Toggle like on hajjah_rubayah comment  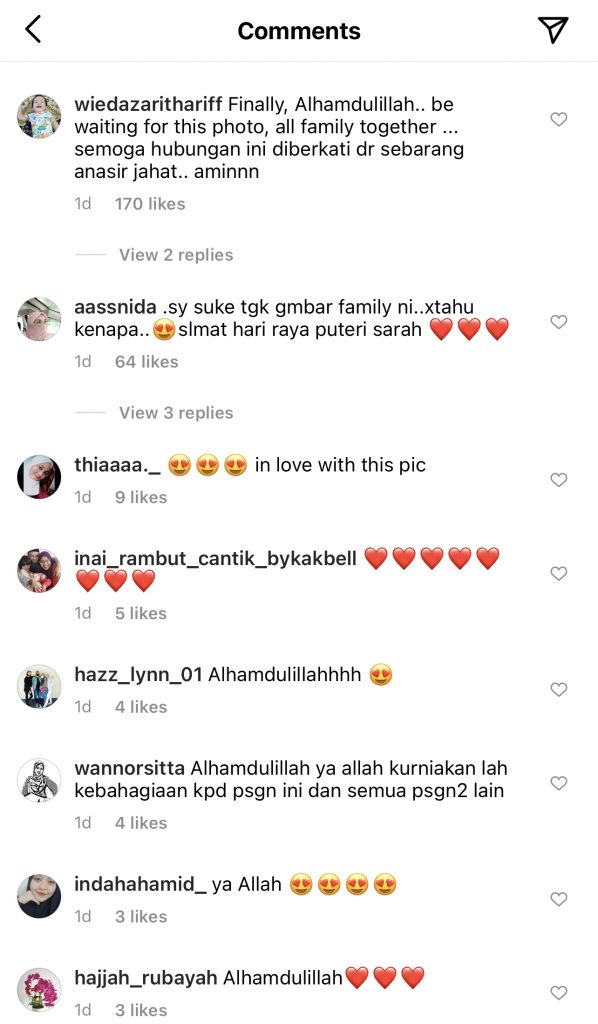pos(559,993)
